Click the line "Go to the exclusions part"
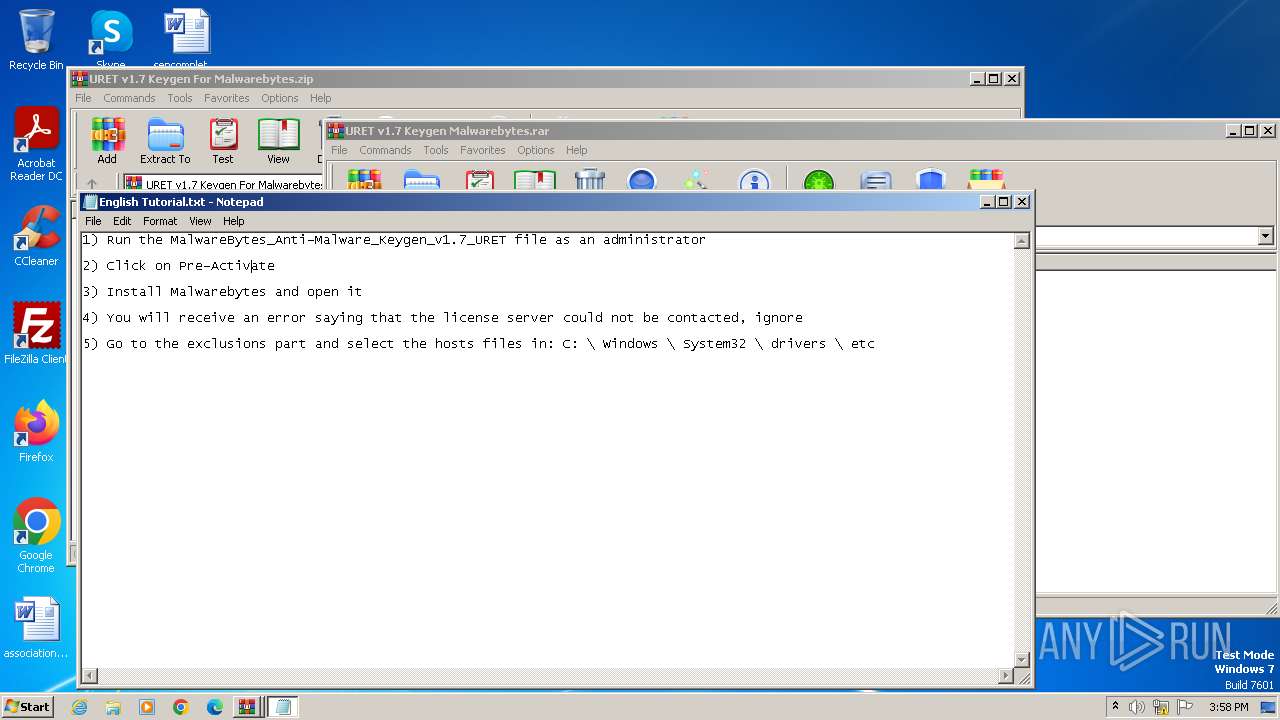This screenshot has height=720, width=1280. point(478,344)
